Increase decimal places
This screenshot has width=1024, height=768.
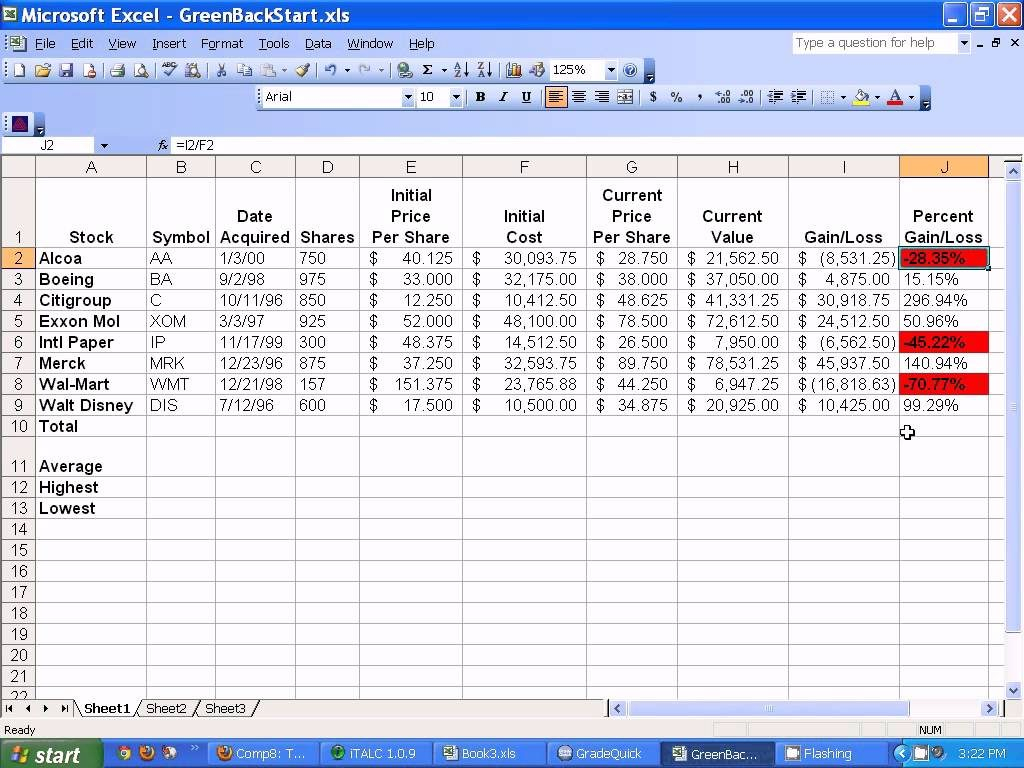(721, 97)
